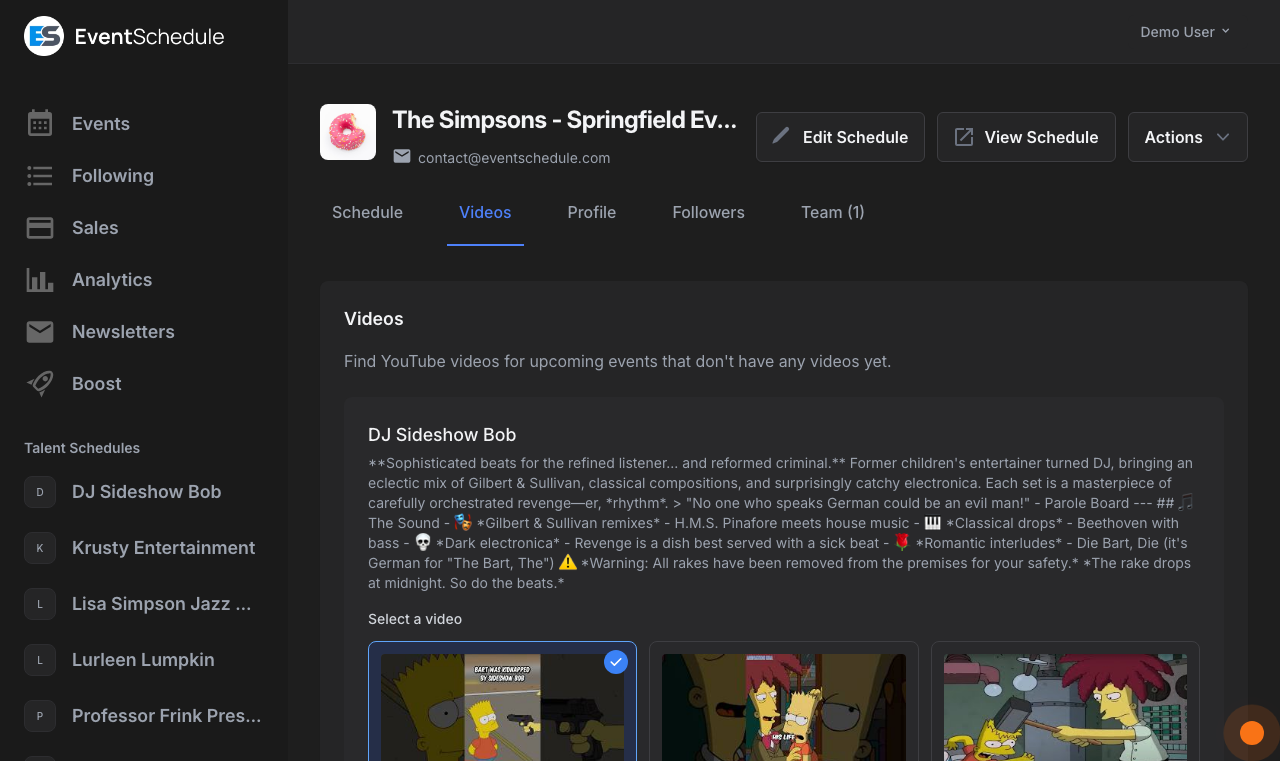1280x761 pixels.
Task: Click the Talent Schedules sidebar heading
Action: (82, 448)
